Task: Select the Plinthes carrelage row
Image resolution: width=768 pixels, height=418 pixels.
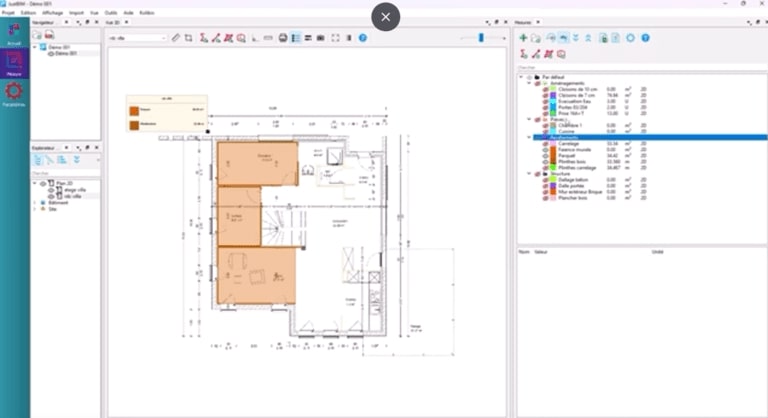Action: 577,168
